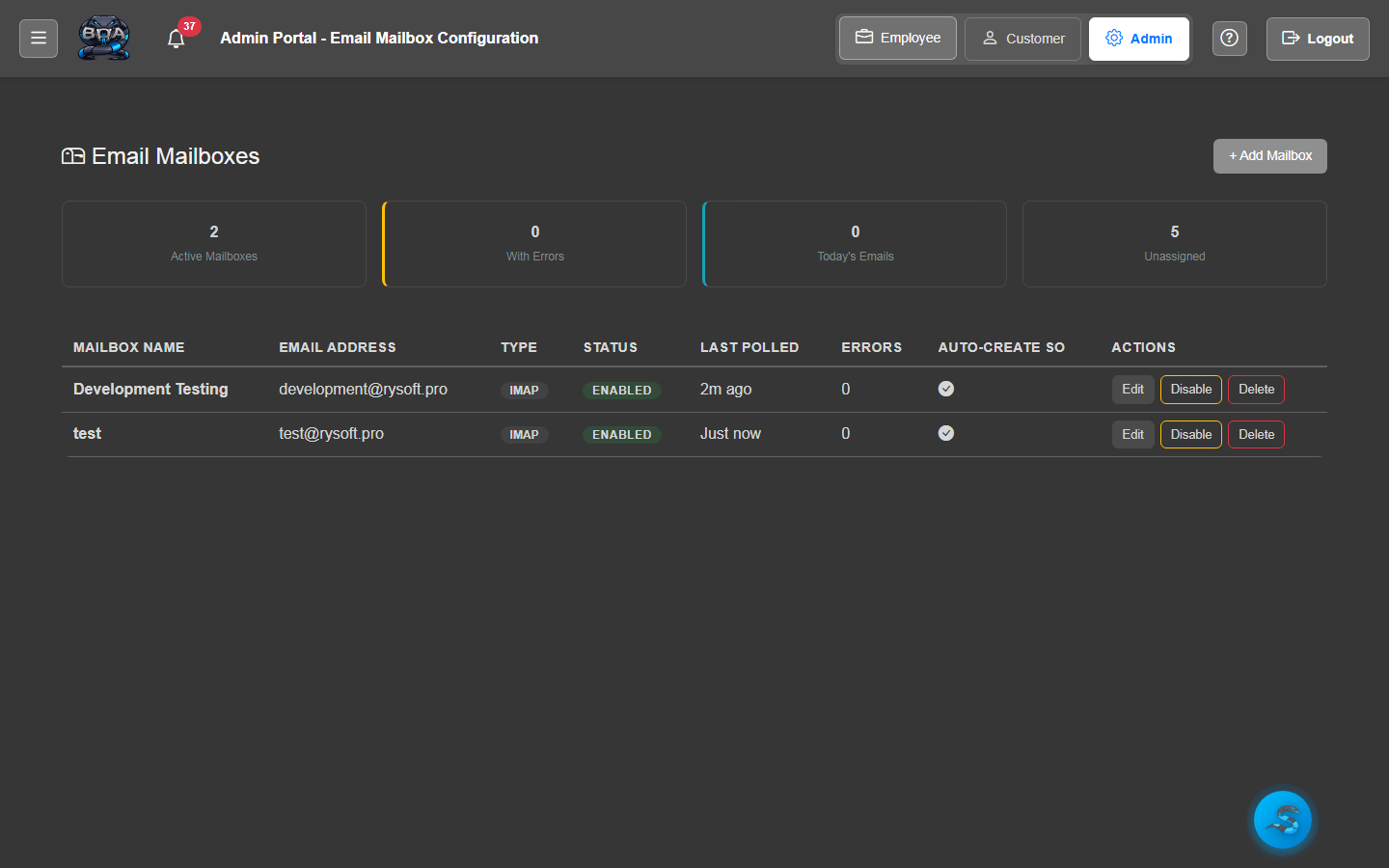Viewport: 1389px width, 868px height.
Task: View the Unassigned emails stat card
Action: pyautogui.click(x=1174, y=243)
